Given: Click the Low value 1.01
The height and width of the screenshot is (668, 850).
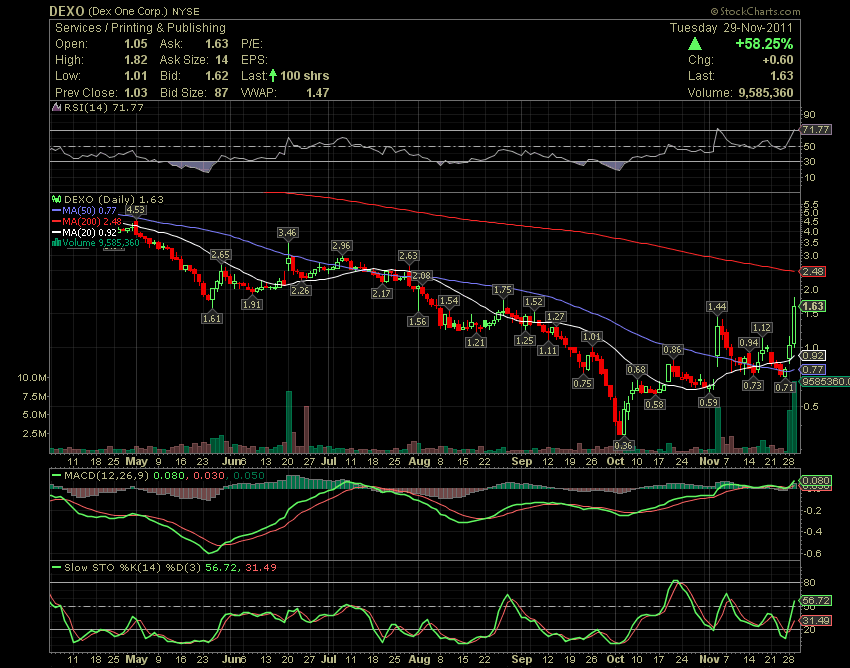Looking at the screenshot, I should [x=136, y=76].
